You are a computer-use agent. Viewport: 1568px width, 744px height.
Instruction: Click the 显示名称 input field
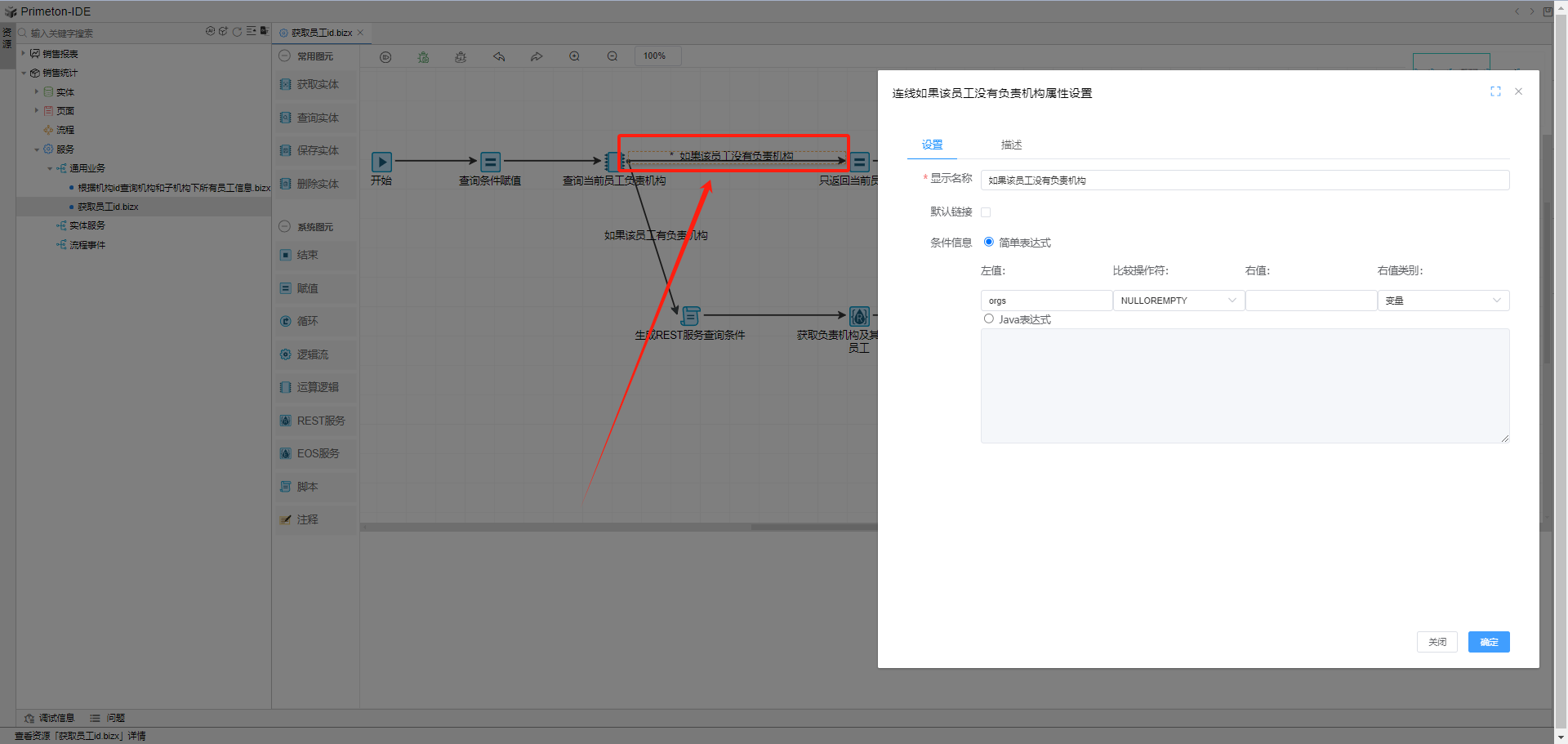pos(1244,180)
